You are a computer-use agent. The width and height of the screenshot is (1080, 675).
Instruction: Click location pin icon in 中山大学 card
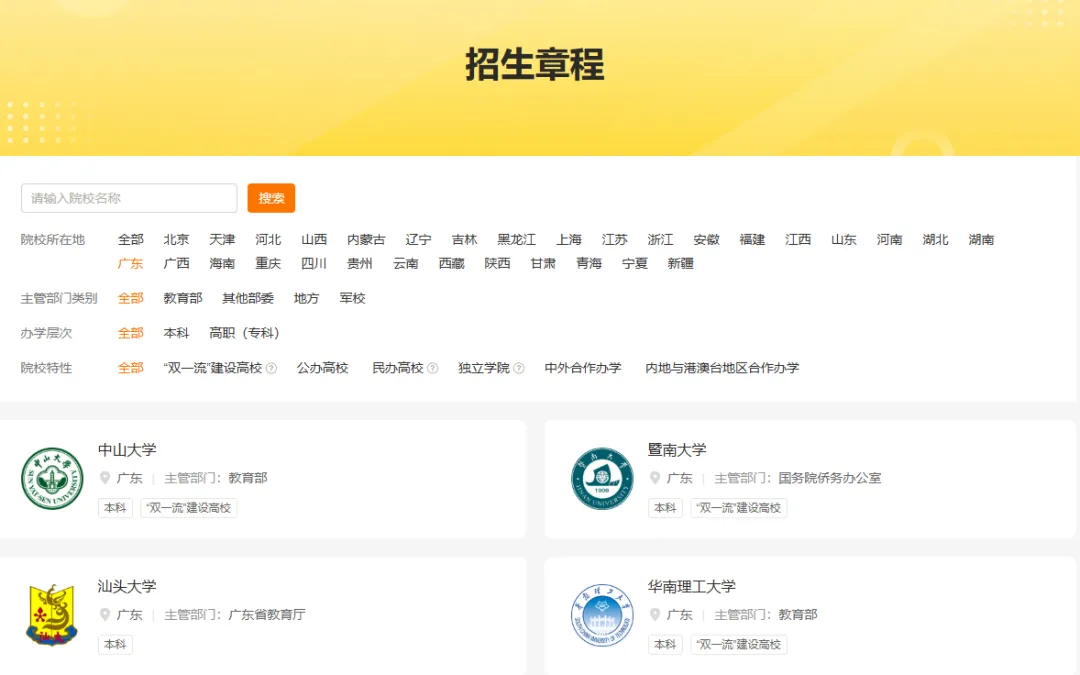point(105,477)
